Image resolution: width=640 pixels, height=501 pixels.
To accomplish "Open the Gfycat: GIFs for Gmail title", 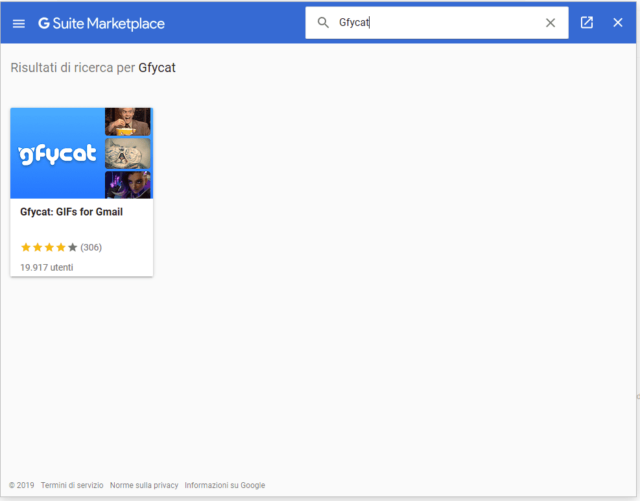I will click(71, 212).
